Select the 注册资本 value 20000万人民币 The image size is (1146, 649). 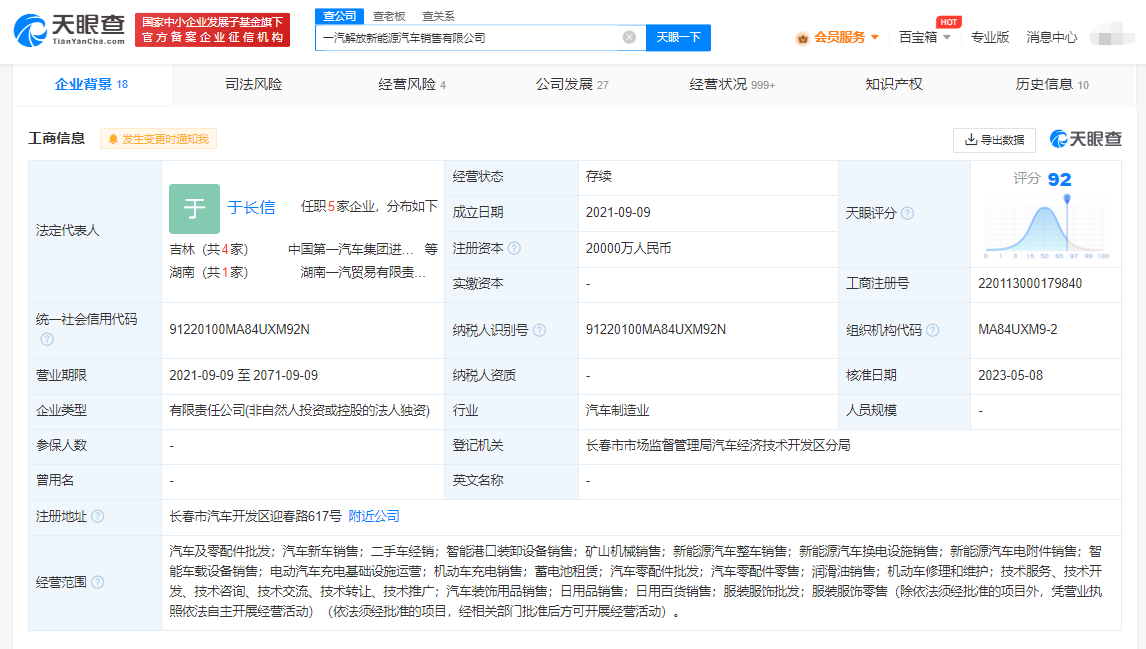pyautogui.click(x=629, y=248)
